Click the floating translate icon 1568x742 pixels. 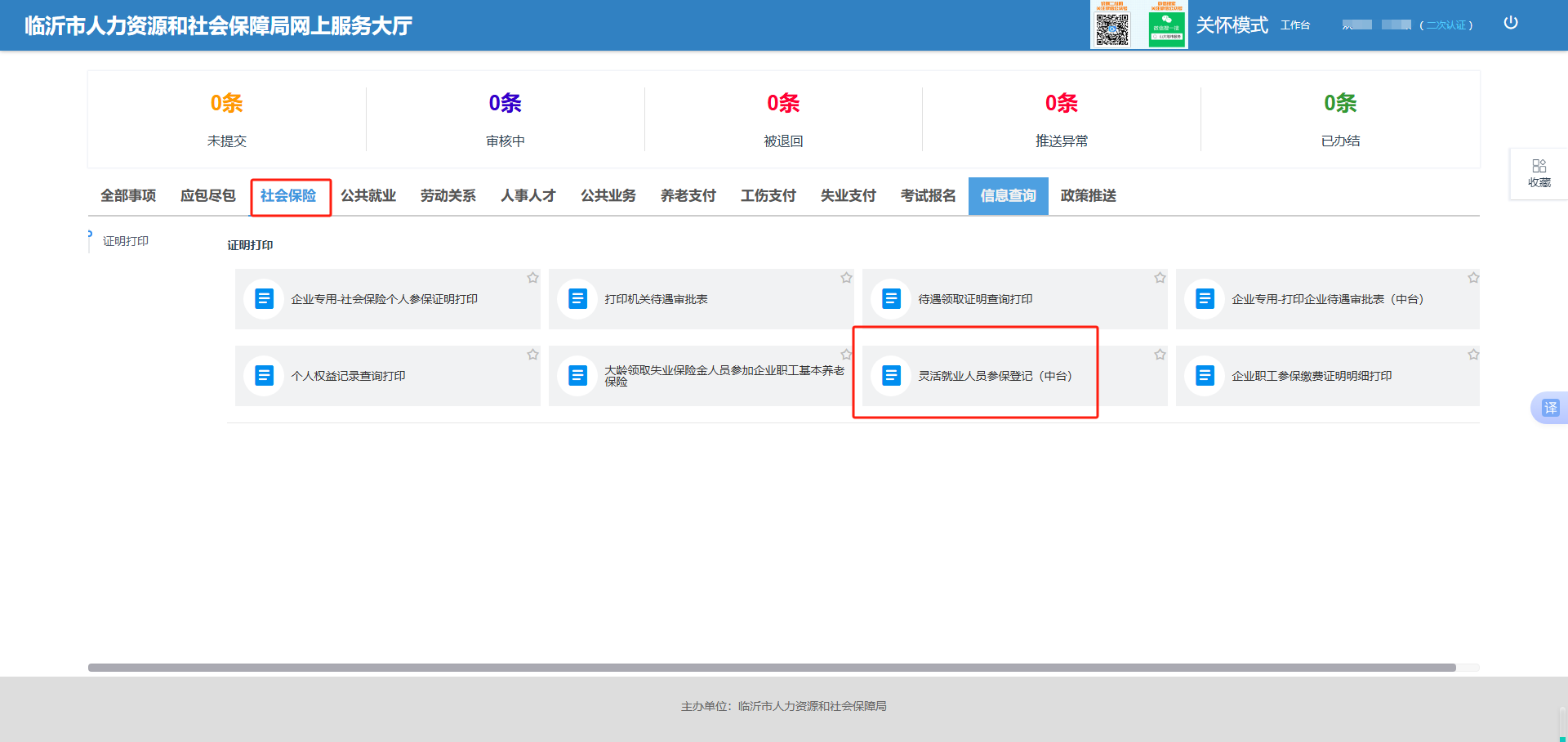pos(1549,408)
